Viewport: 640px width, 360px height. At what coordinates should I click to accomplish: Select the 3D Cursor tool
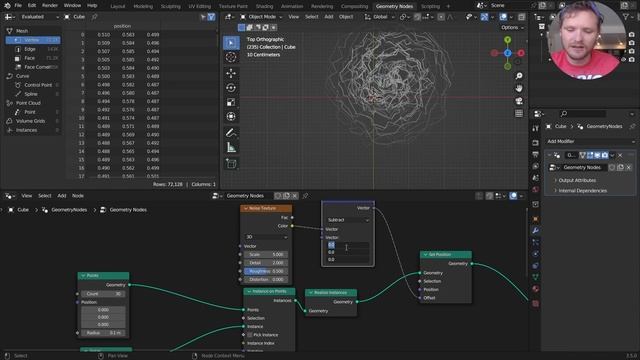tap(231, 57)
